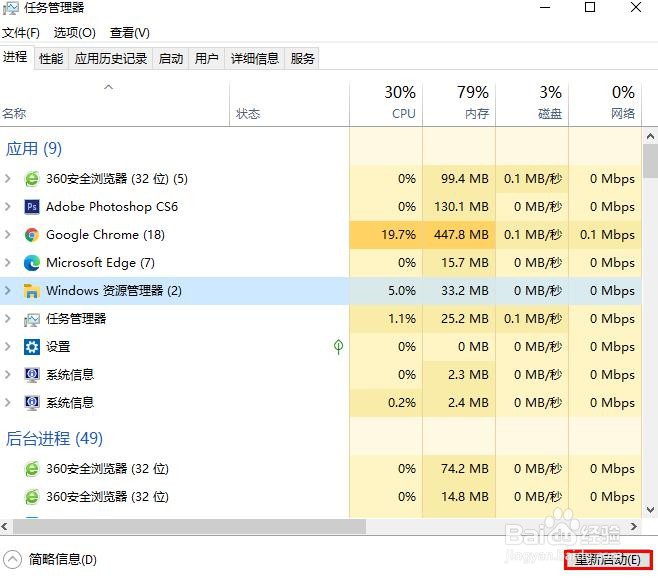The image size is (658, 578).
Task: Click the 447.8 MB memory cell
Action: 459,235
